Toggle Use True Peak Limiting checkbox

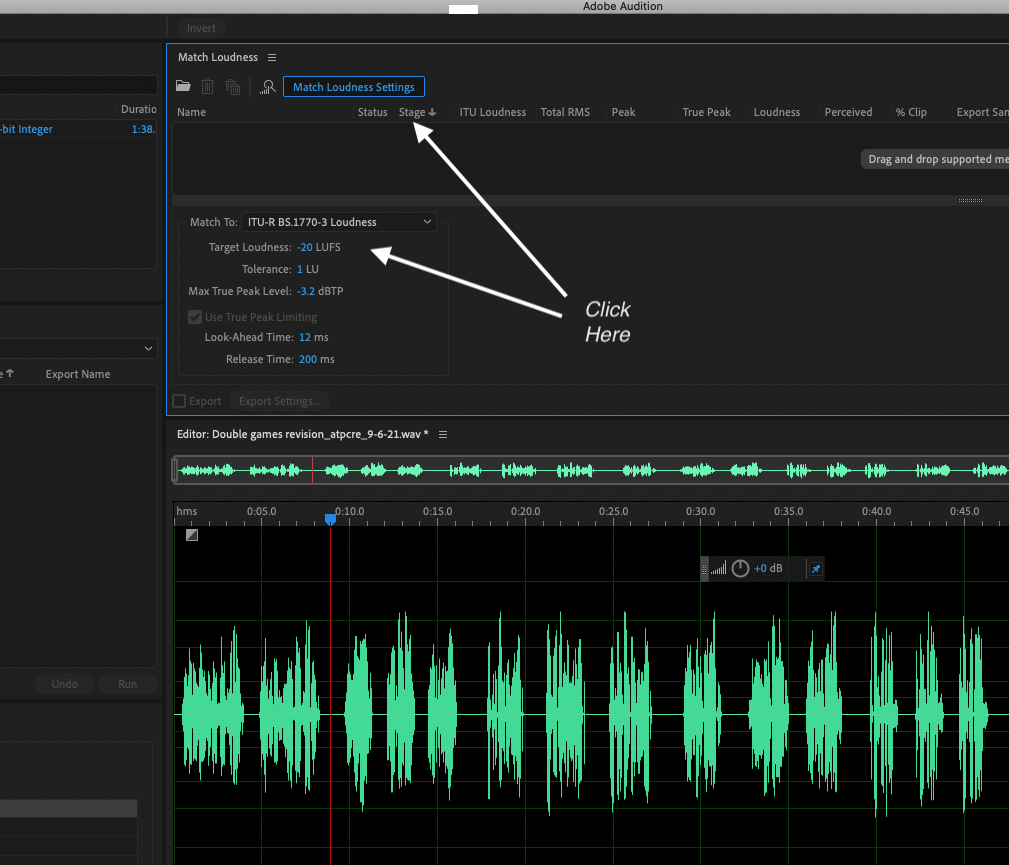pyautogui.click(x=195, y=317)
